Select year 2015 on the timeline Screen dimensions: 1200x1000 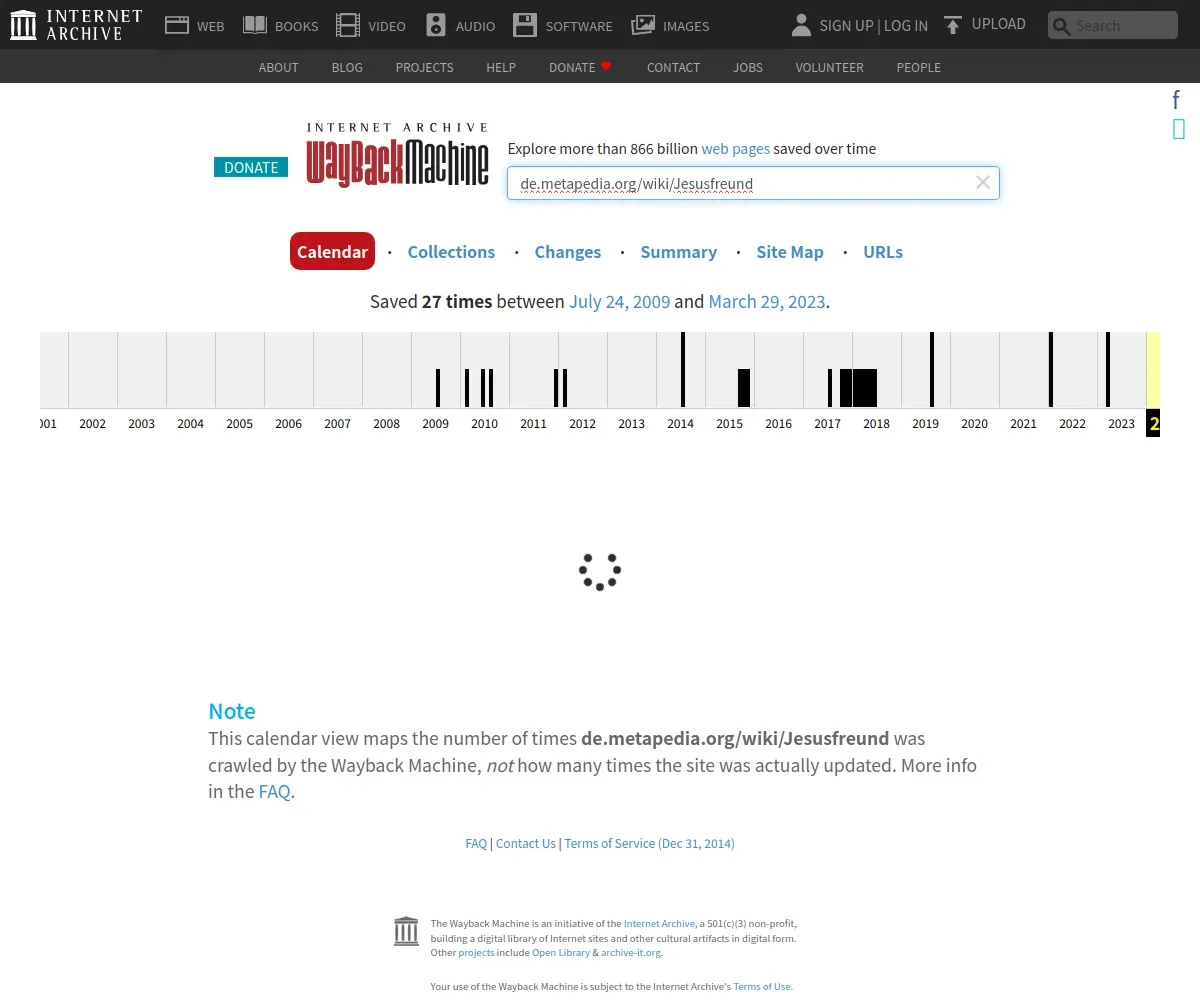pos(729,424)
